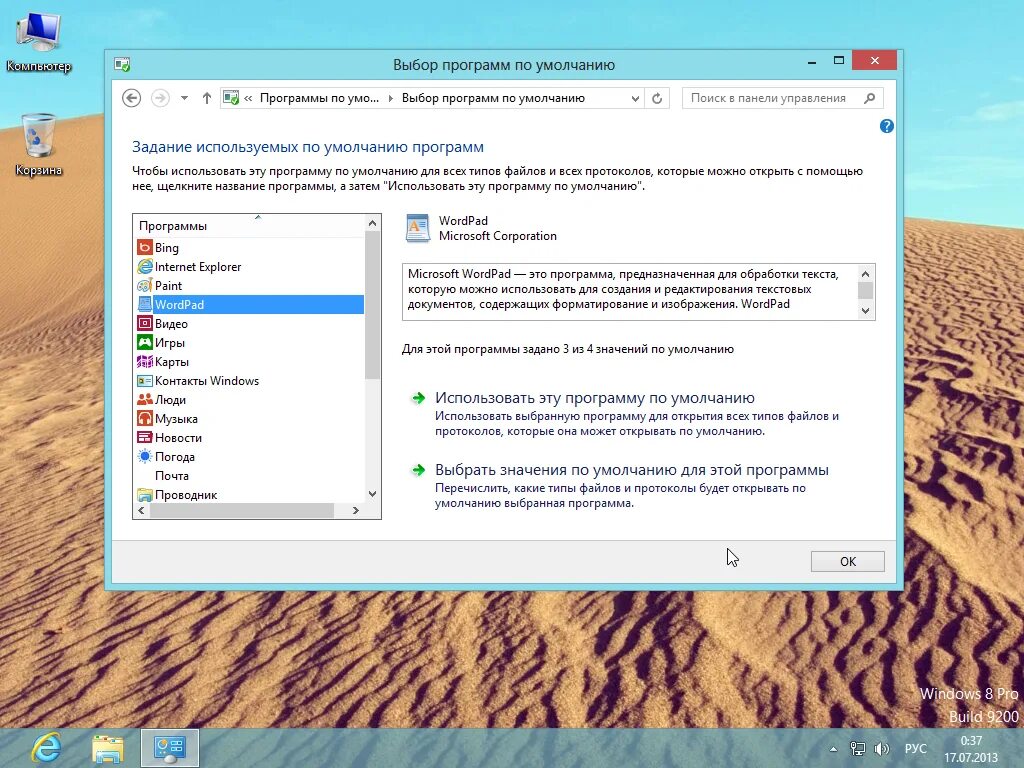Select the Карты program icon

tap(144, 361)
